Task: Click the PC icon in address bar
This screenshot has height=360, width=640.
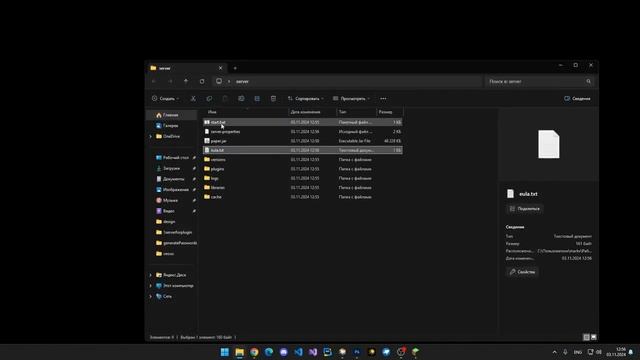Action: tap(219, 81)
